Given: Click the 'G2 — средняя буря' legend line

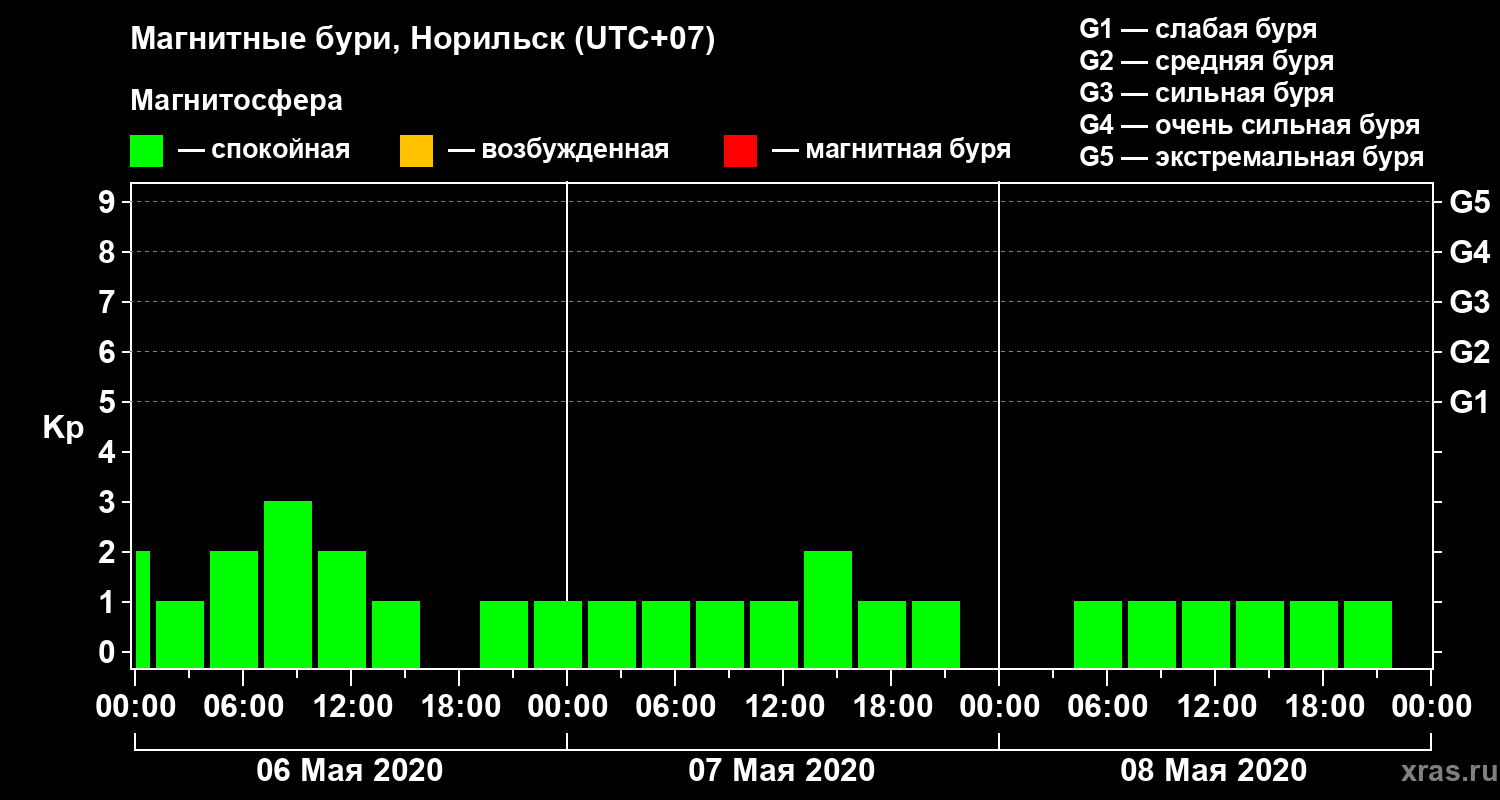Looking at the screenshot, I should (x=1206, y=61).
